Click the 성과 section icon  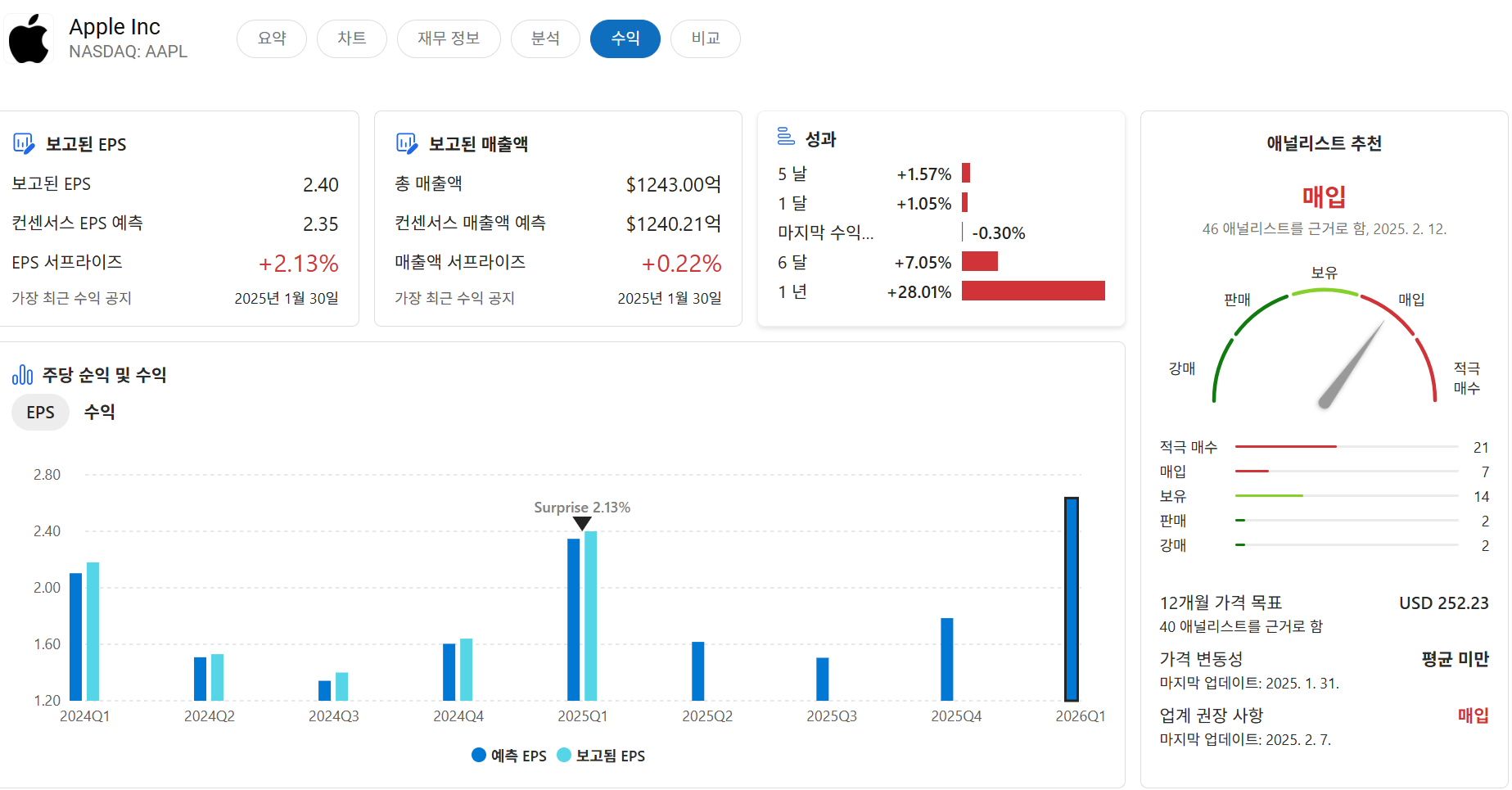pos(786,137)
